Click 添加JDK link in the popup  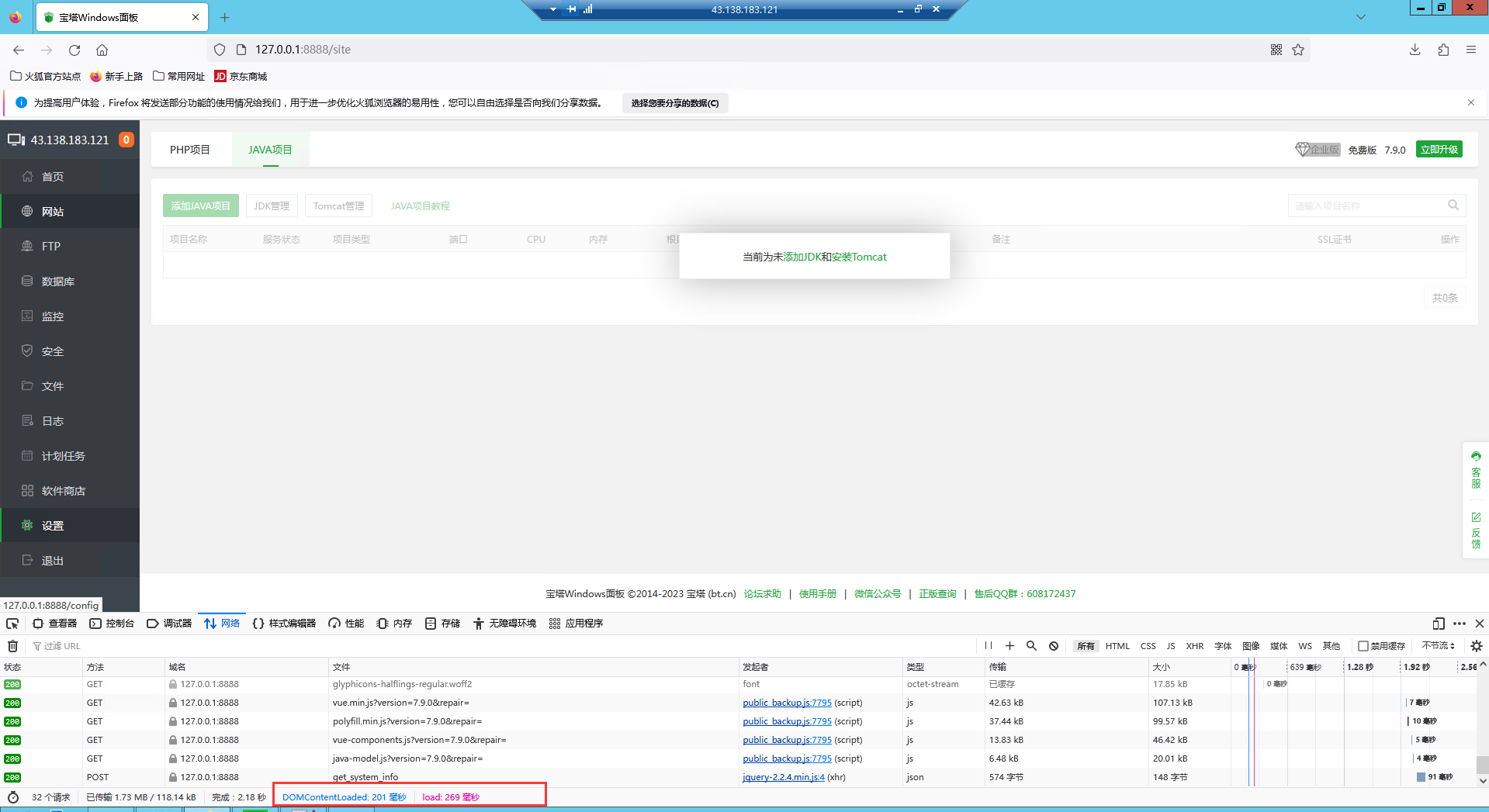[802, 257]
